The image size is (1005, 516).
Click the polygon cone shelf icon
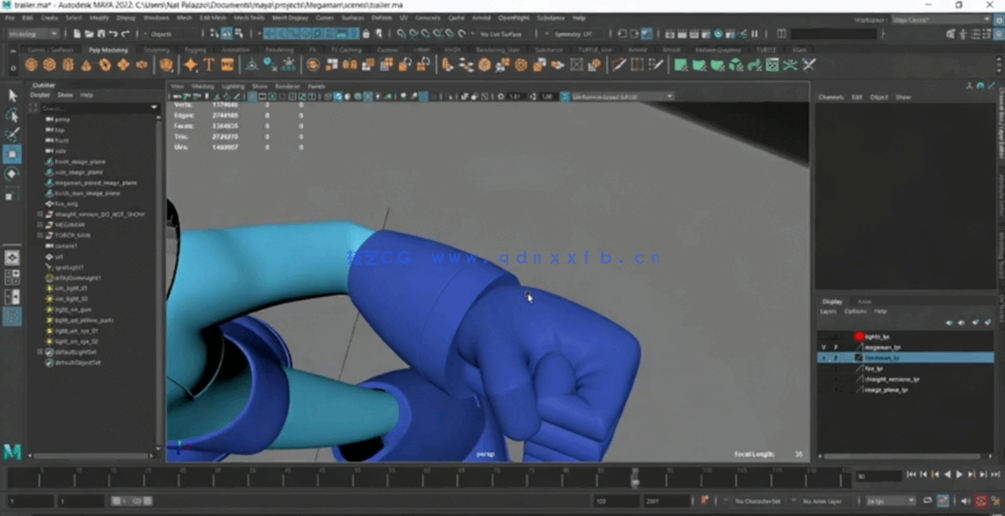pos(86,65)
